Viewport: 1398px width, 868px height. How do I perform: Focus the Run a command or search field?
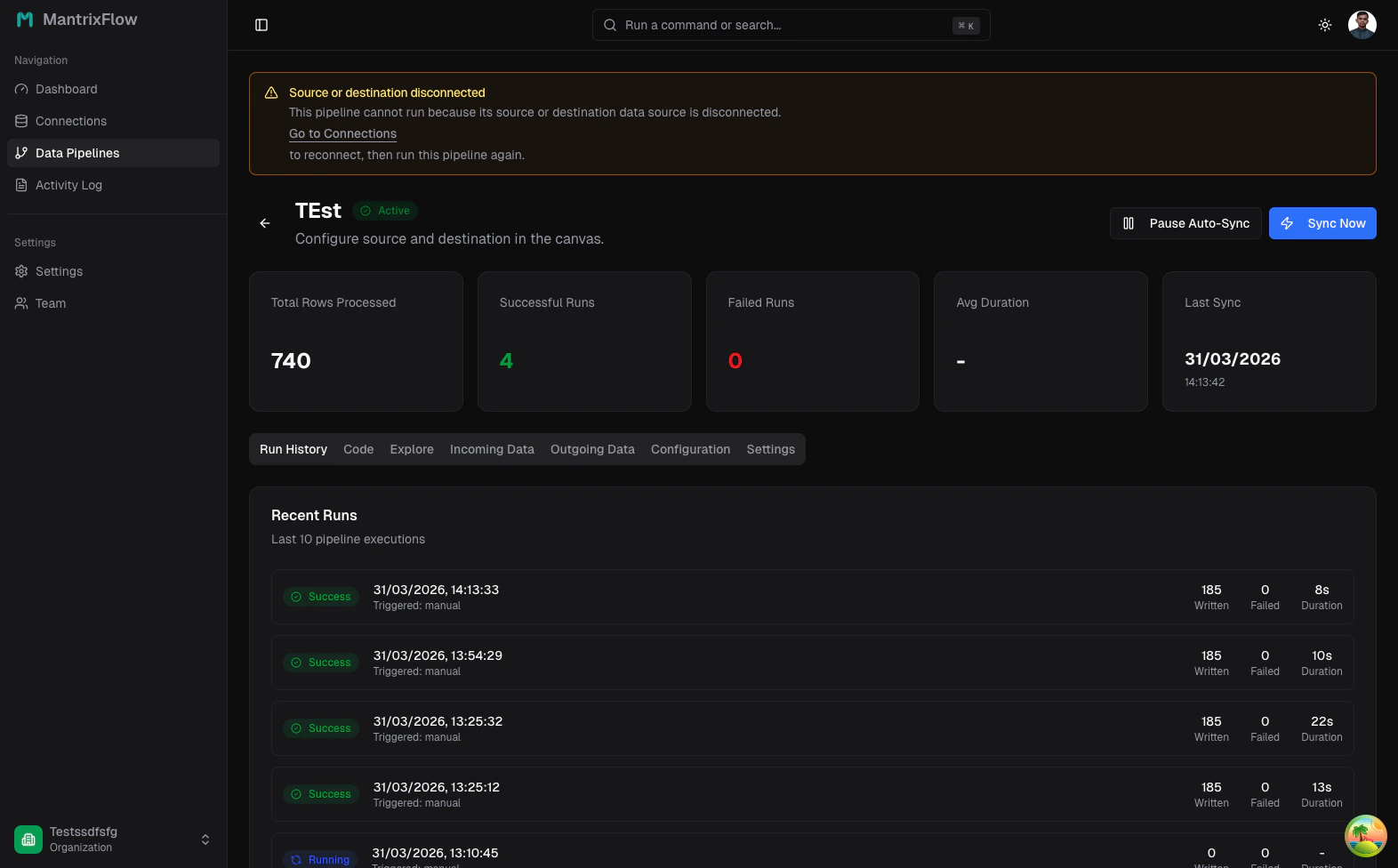pyautogui.click(x=791, y=25)
